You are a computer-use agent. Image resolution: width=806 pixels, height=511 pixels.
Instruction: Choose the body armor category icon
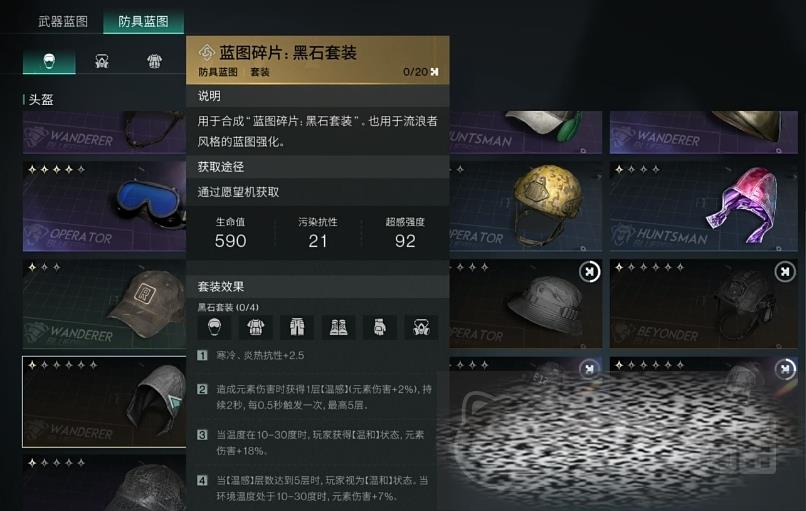154,62
